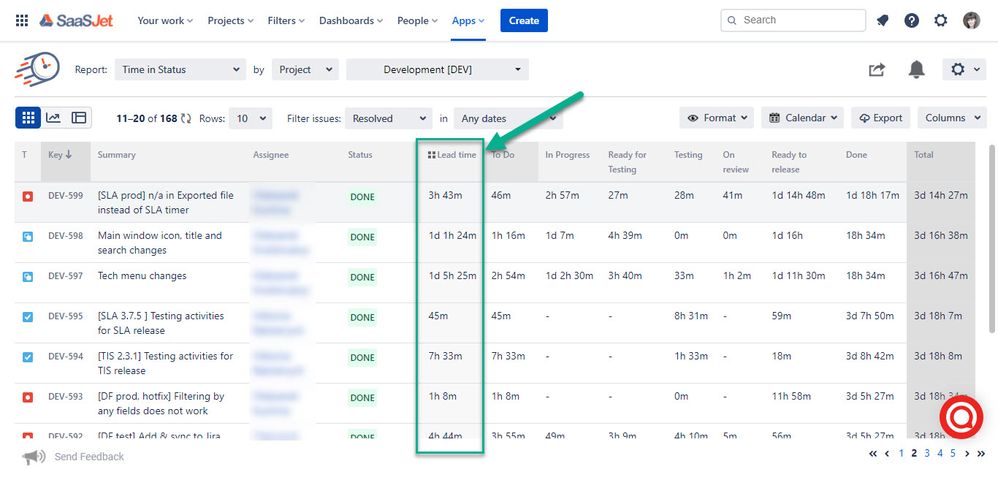
Task: Click the Time in Status clock logo
Action: point(38,69)
